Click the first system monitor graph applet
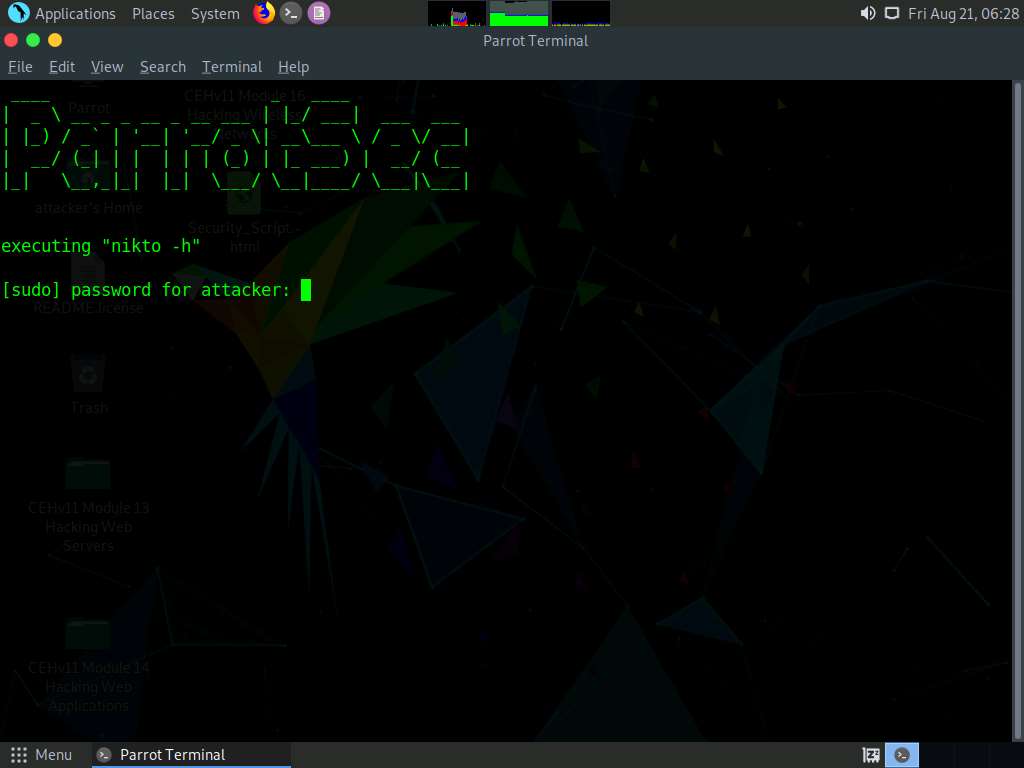Screen dimensions: 1024x768 point(456,13)
